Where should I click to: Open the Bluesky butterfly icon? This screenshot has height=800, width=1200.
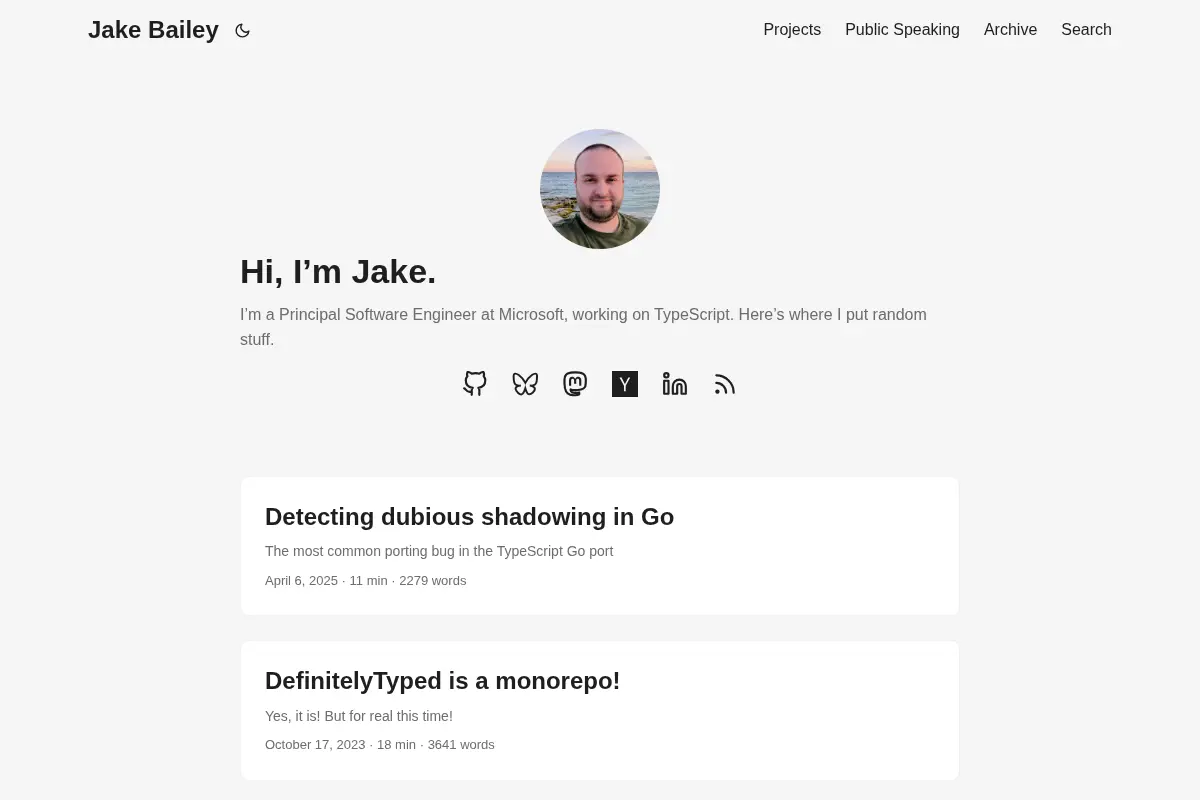pos(525,384)
